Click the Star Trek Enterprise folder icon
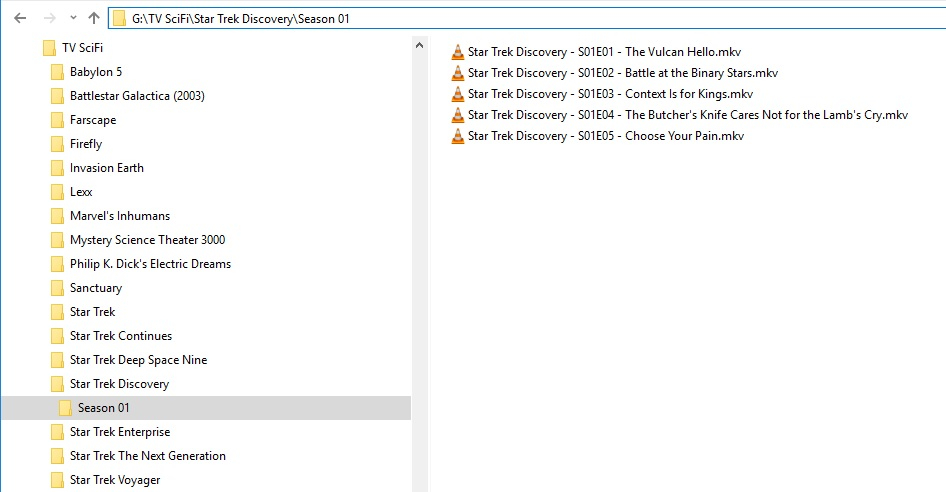The height and width of the screenshot is (492, 946). [57, 432]
